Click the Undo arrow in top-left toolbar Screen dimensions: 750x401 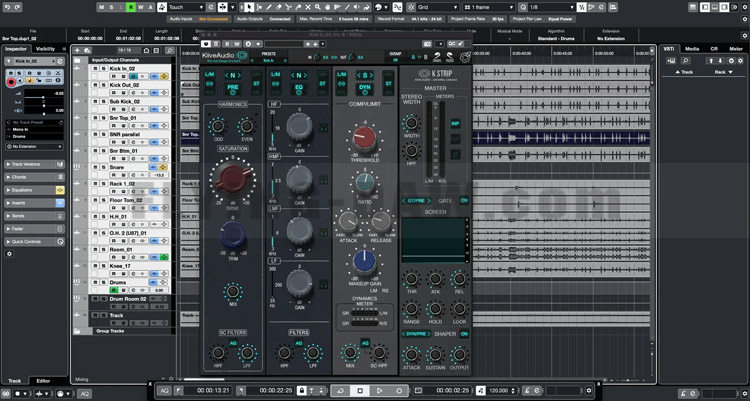[x=7, y=7]
